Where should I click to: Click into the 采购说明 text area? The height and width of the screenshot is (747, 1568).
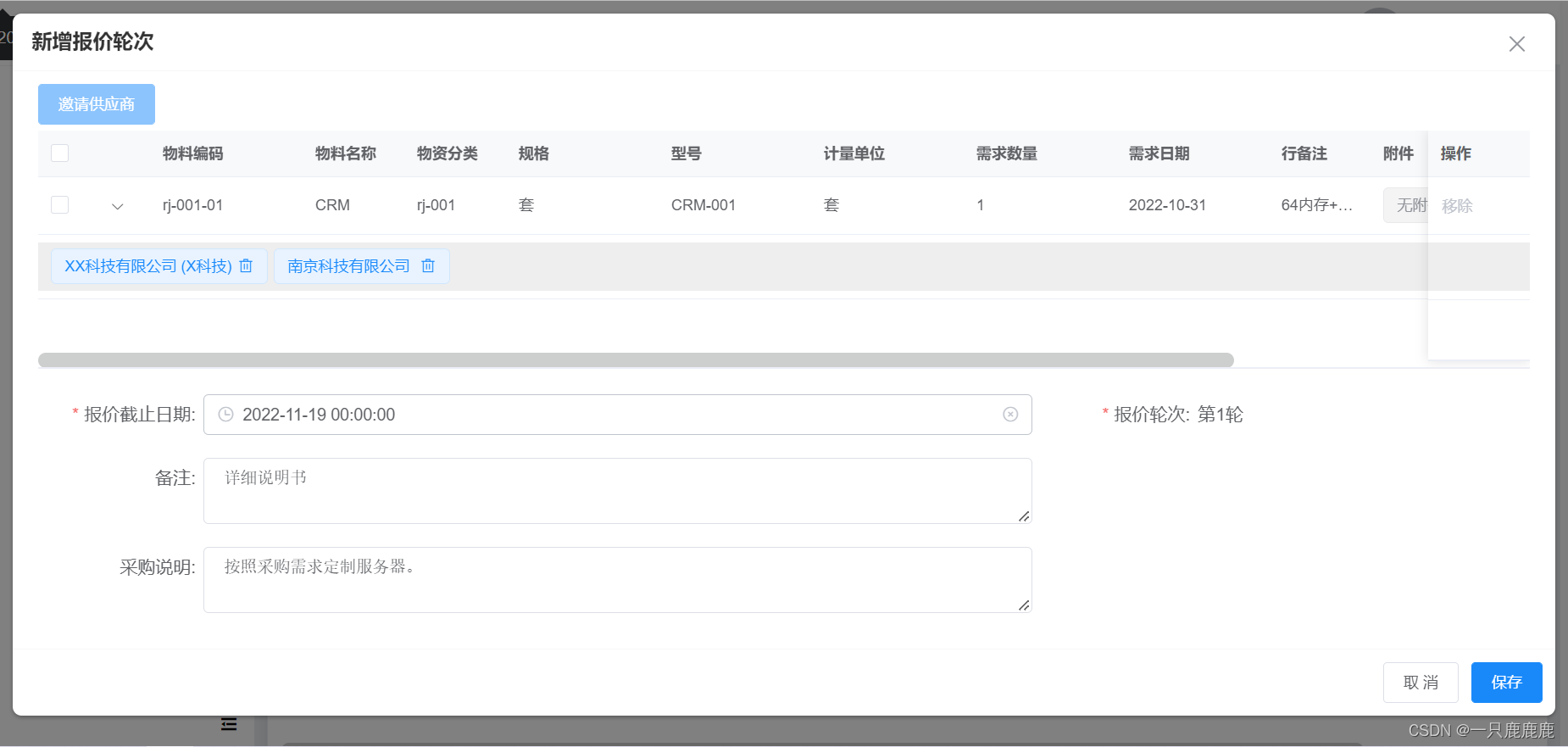tap(618, 580)
